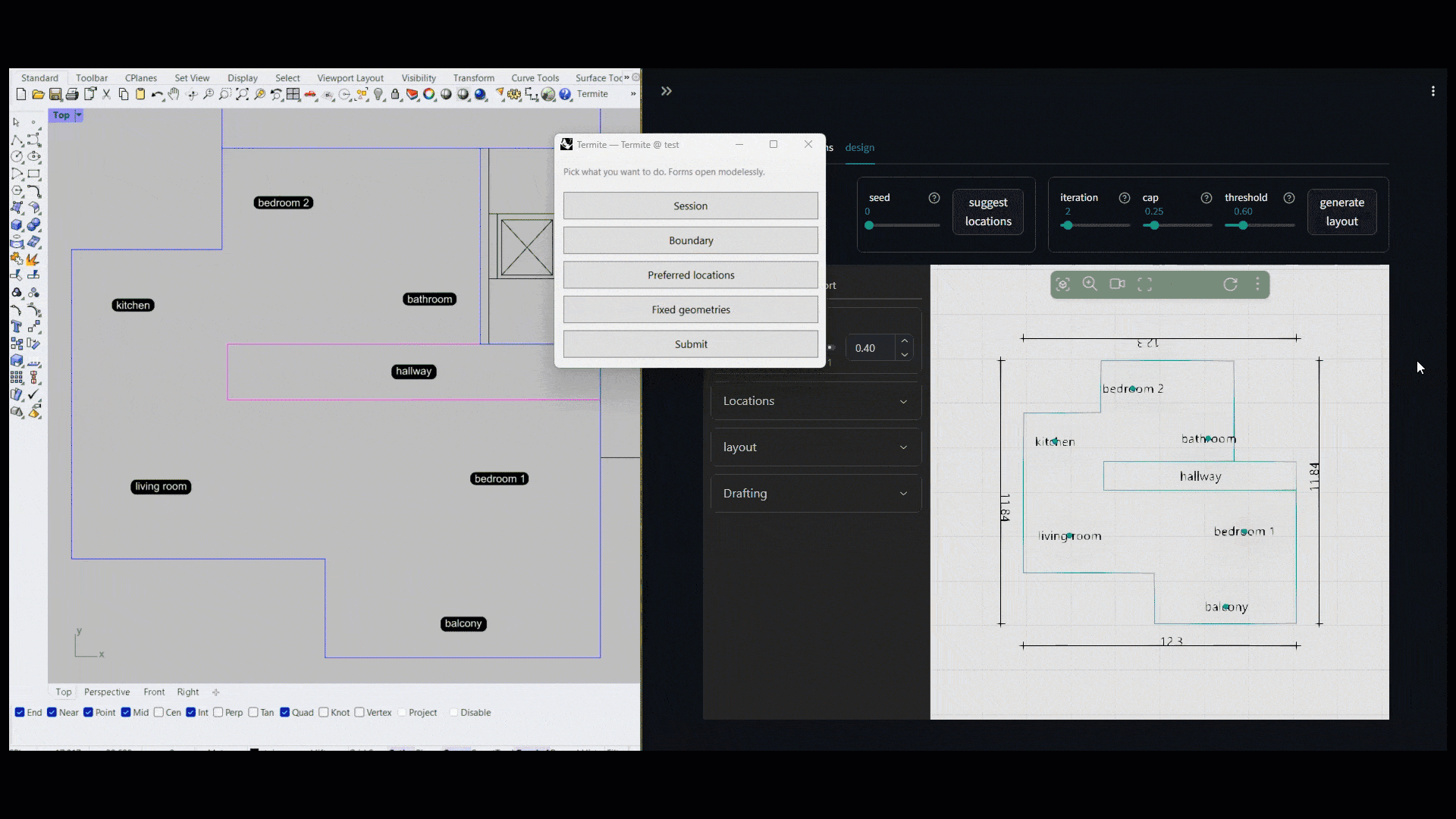Click the Undo arrow icon
The image size is (1456, 819).
156,95
